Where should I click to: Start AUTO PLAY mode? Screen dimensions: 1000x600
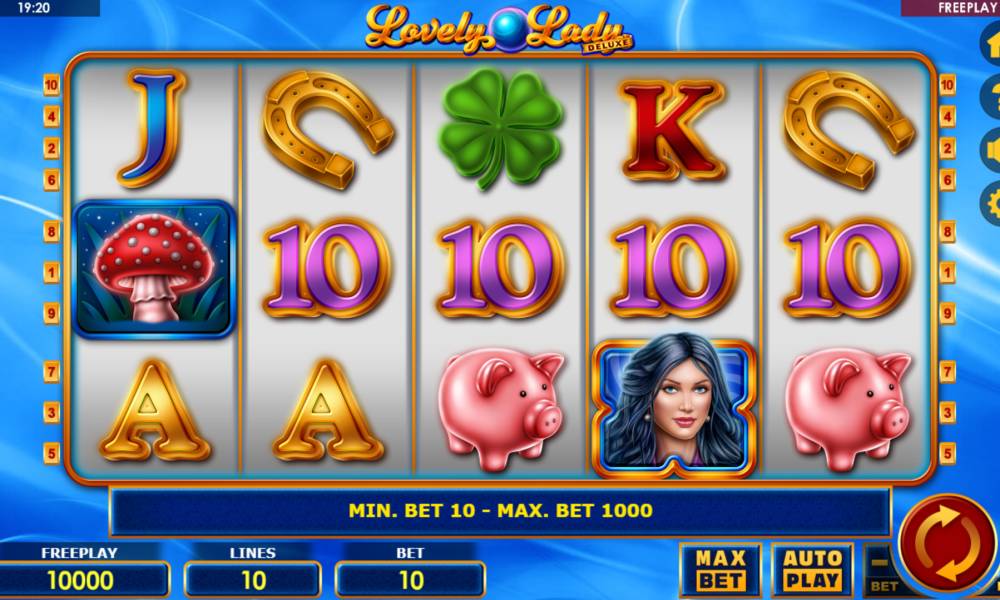pos(812,569)
